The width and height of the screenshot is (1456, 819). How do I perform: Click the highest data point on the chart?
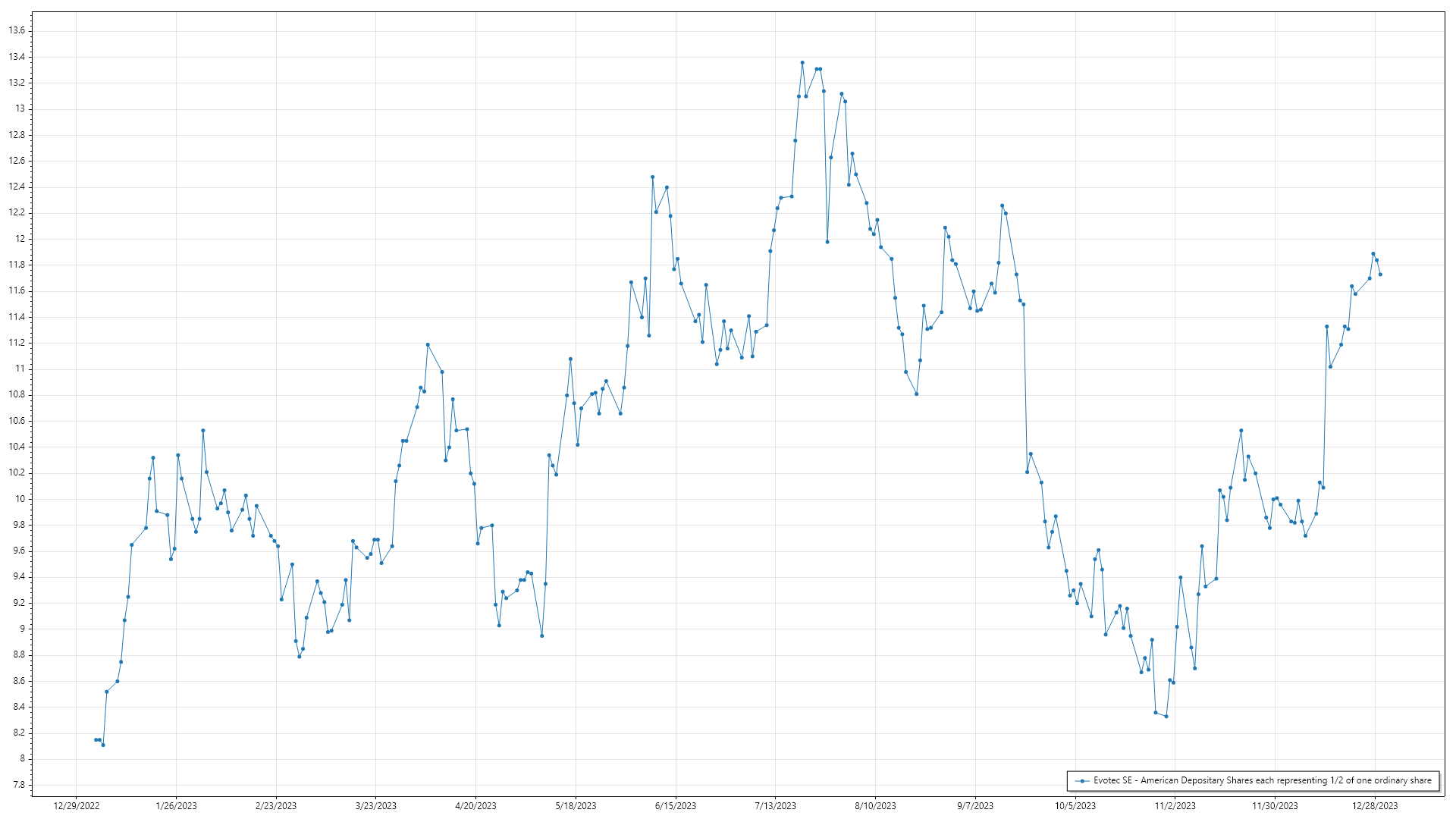802,63
